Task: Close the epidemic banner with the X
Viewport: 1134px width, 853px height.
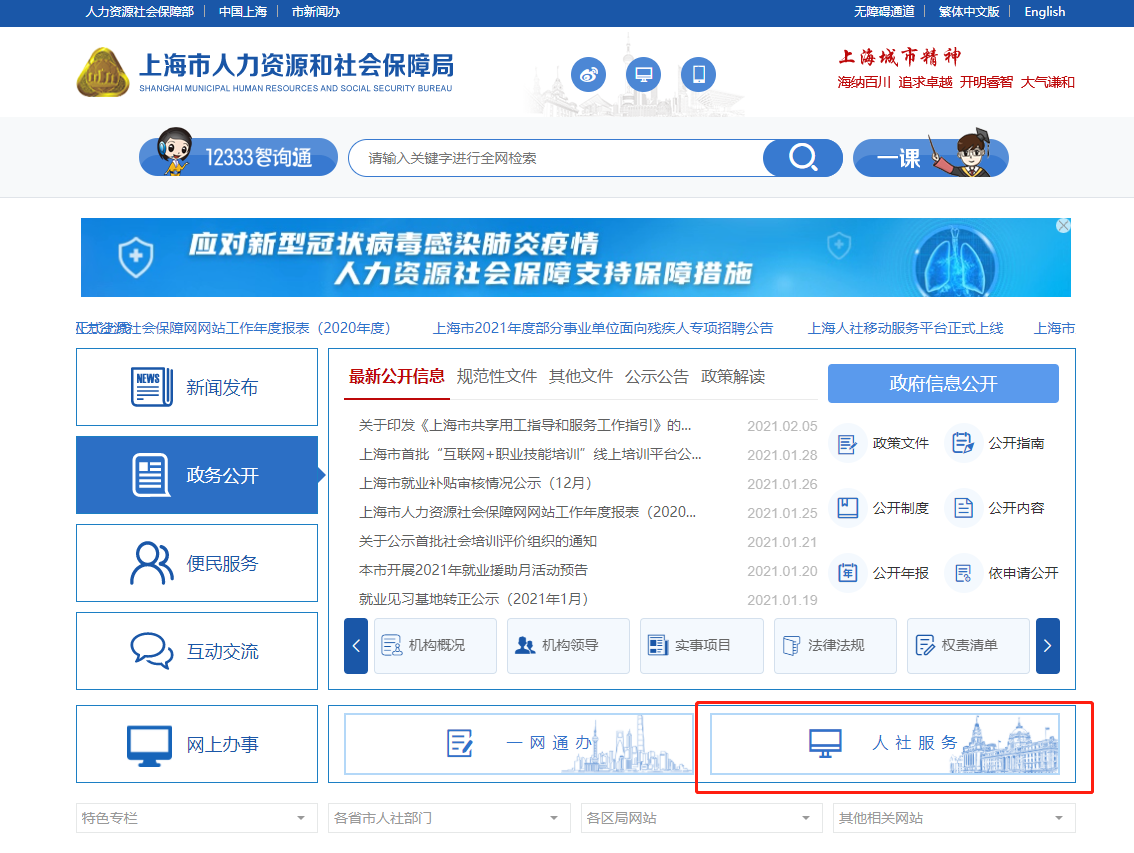Action: tap(1062, 225)
